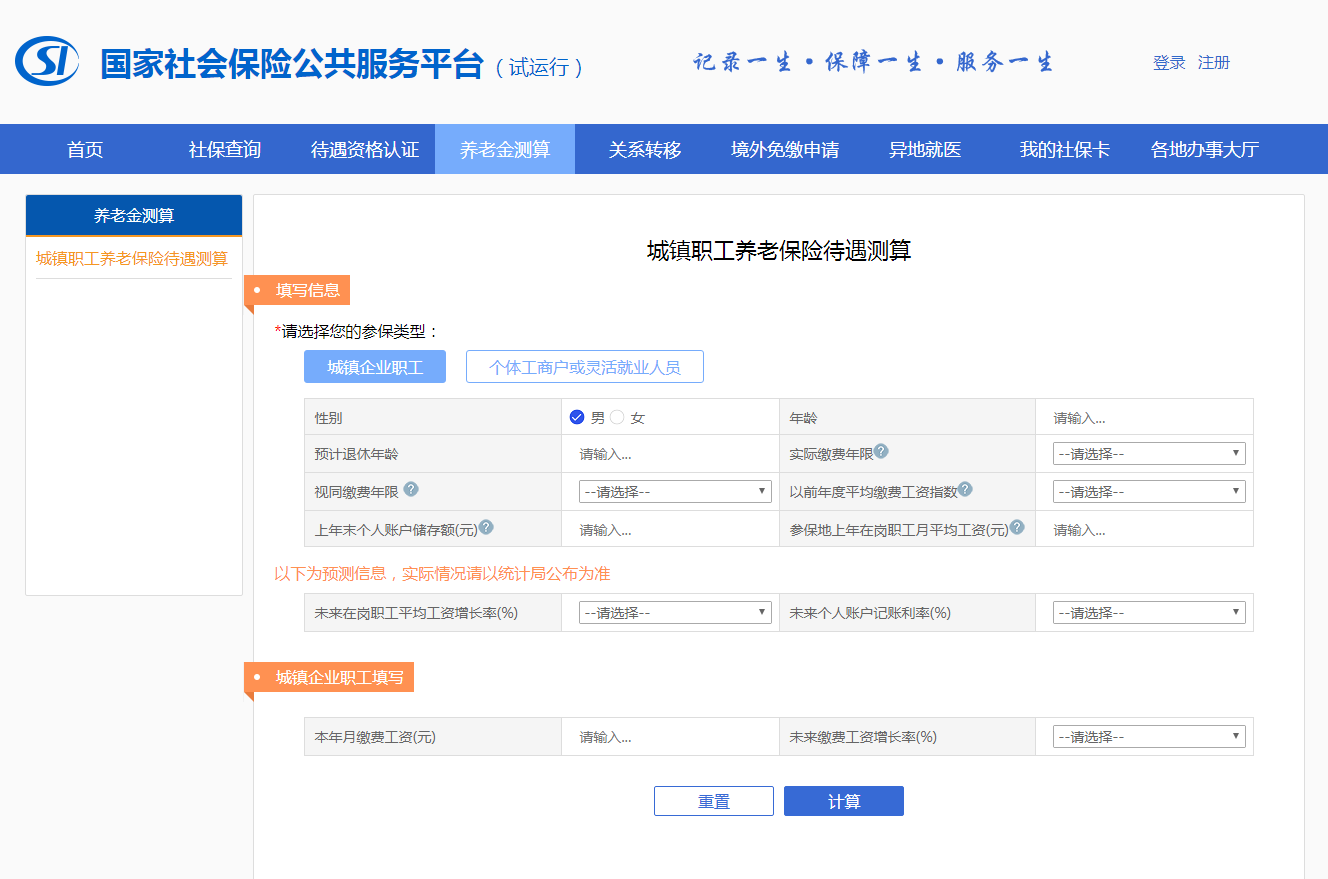1328x879 pixels.
Task: Click the 性别 row label
Action: pos(328,418)
